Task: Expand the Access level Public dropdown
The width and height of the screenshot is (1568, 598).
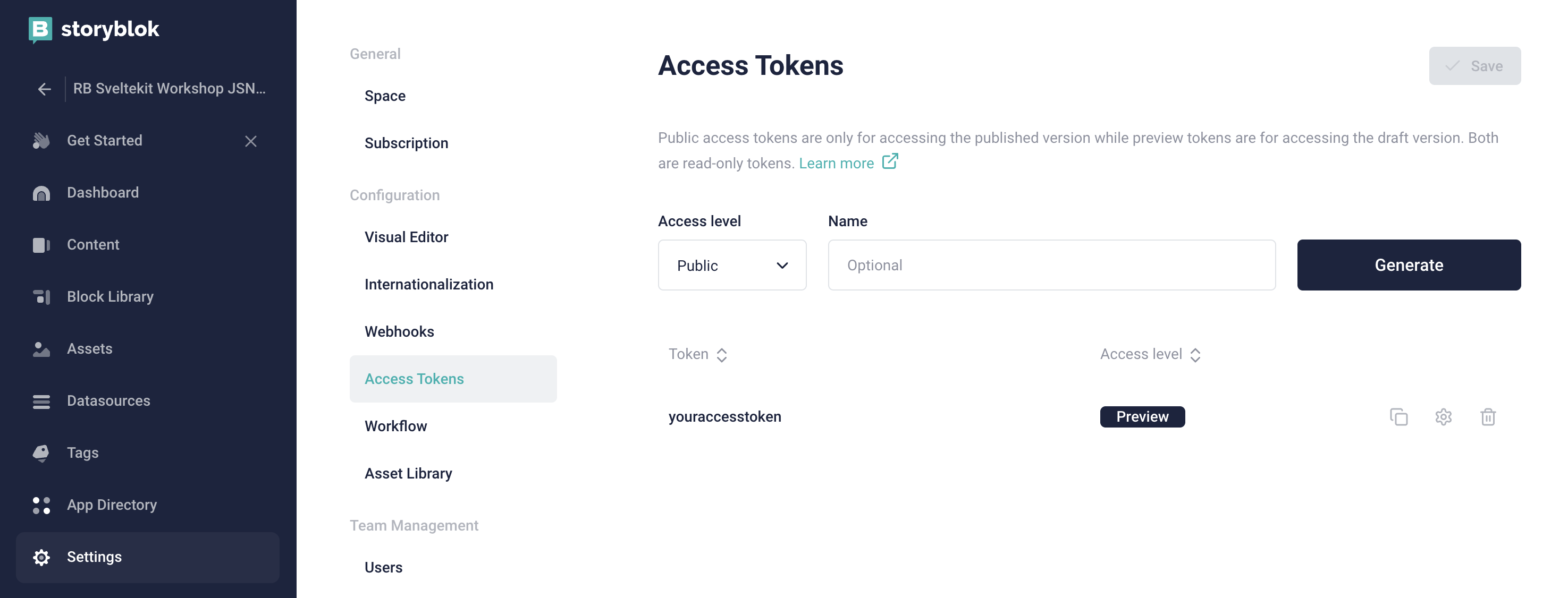Action: click(732, 265)
